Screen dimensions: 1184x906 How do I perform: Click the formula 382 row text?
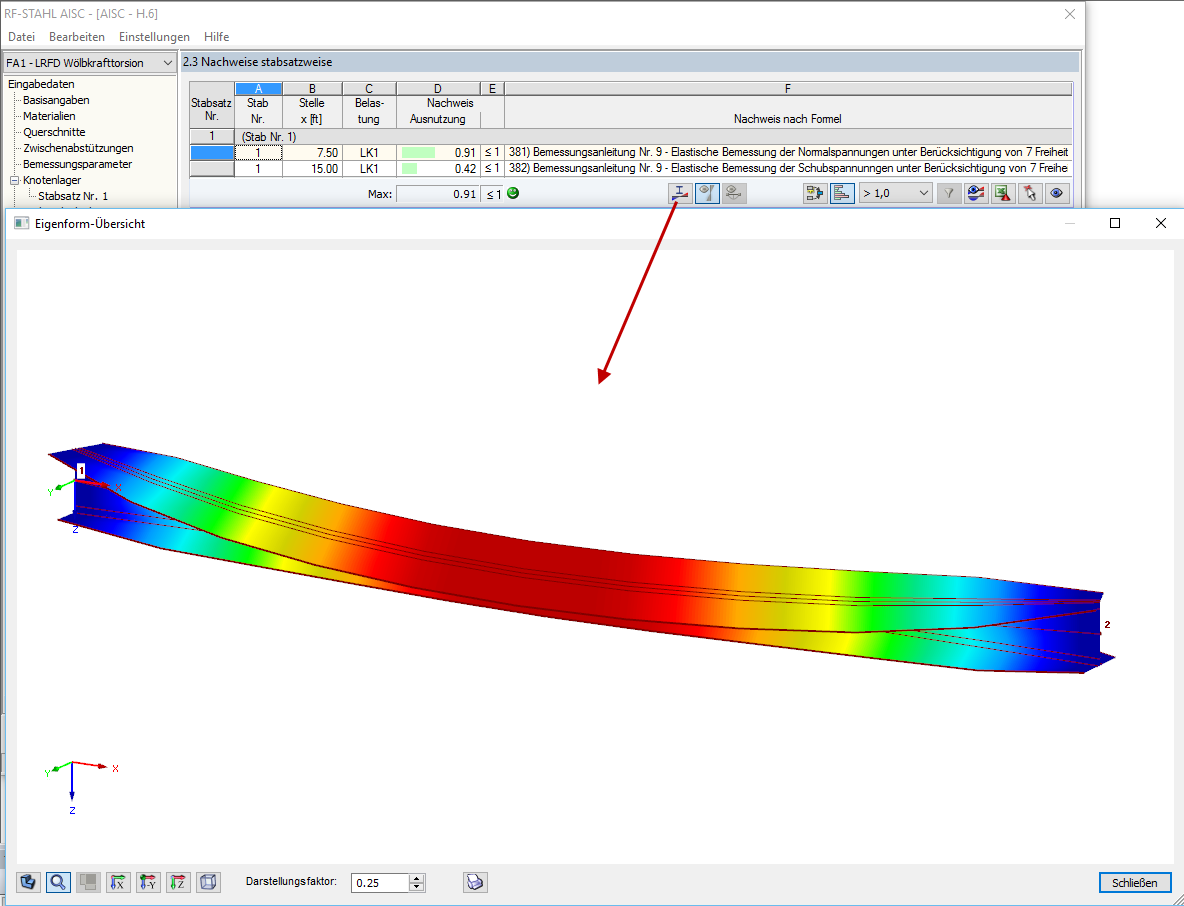pyautogui.click(x=788, y=168)
